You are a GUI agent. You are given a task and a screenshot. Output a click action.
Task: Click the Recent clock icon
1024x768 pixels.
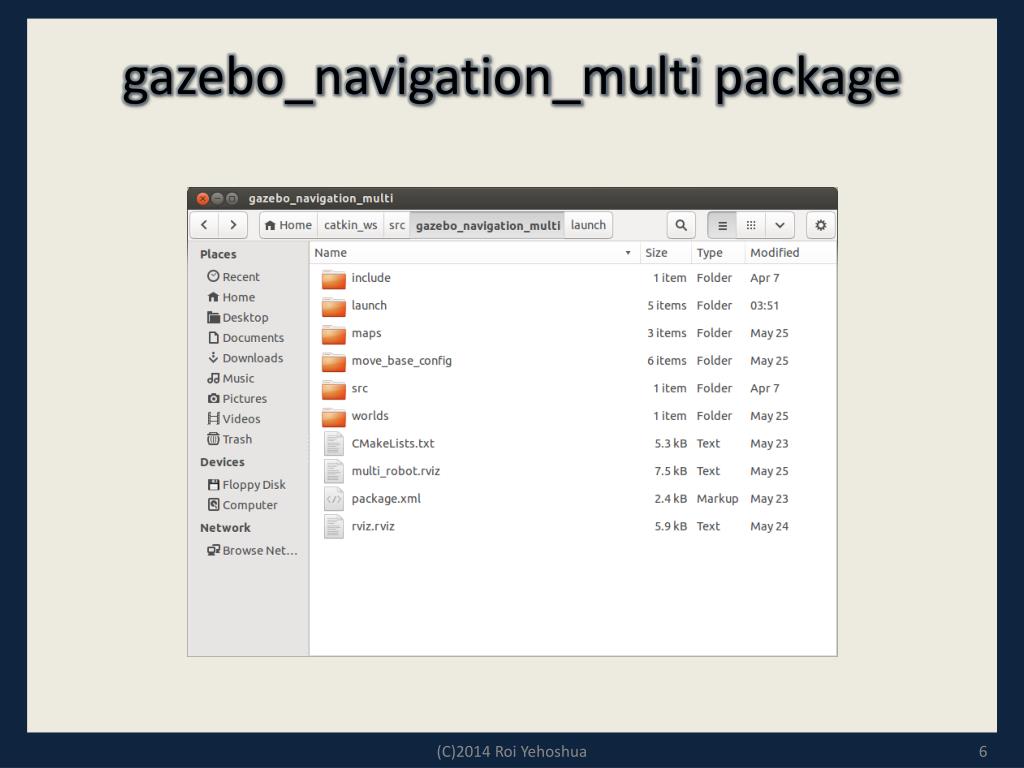coord(213,276)
